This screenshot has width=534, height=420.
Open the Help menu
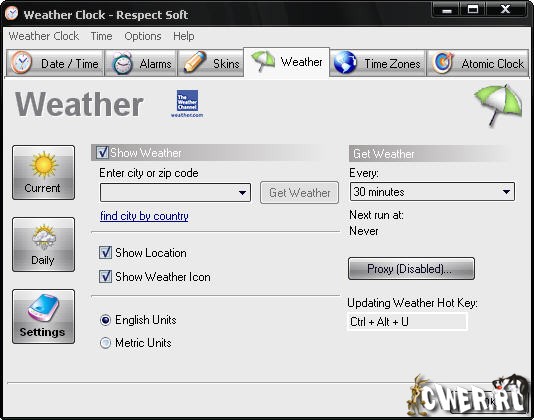click(184, 36)
